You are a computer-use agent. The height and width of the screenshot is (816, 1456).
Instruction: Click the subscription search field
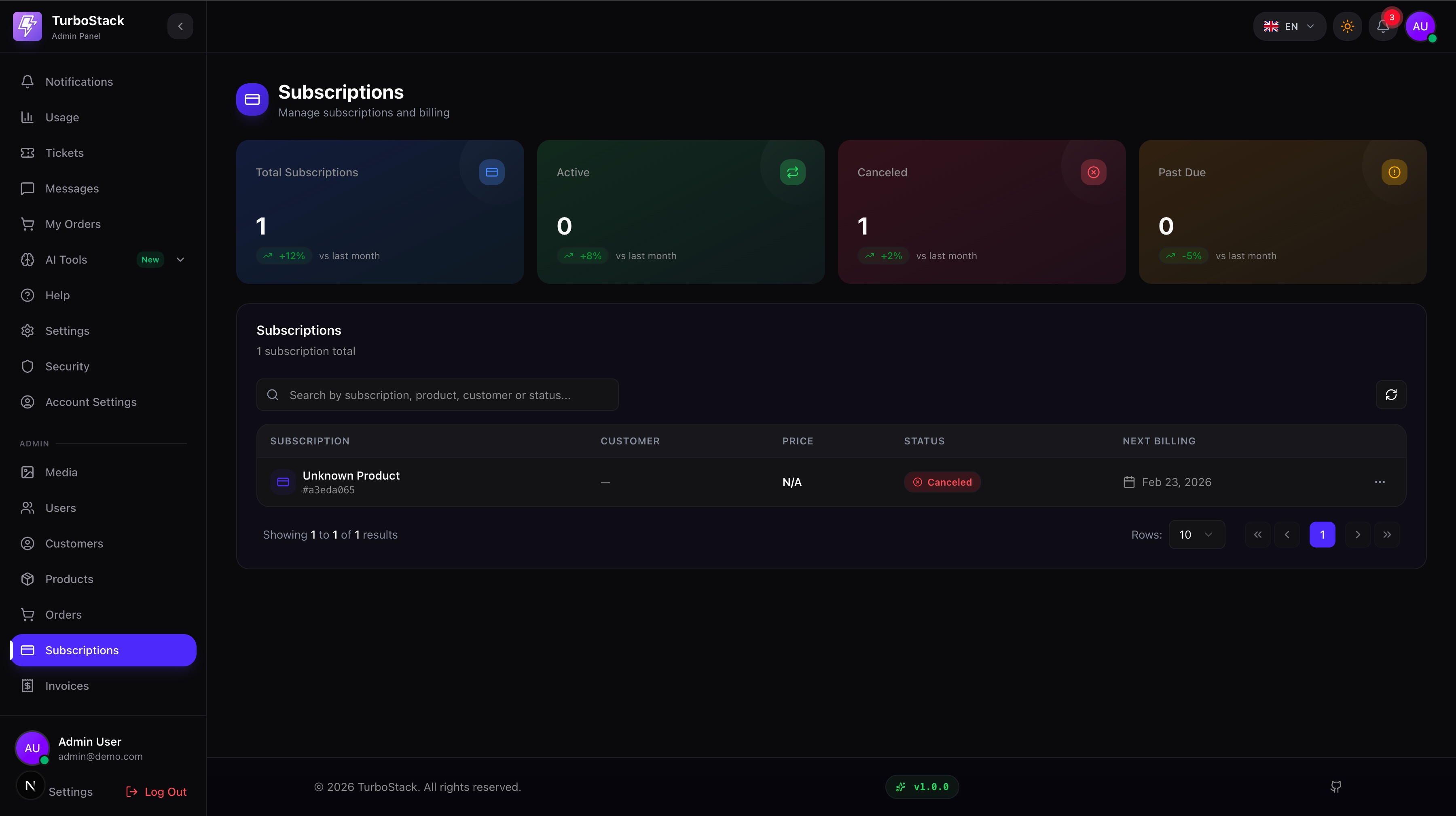[437, 395]
